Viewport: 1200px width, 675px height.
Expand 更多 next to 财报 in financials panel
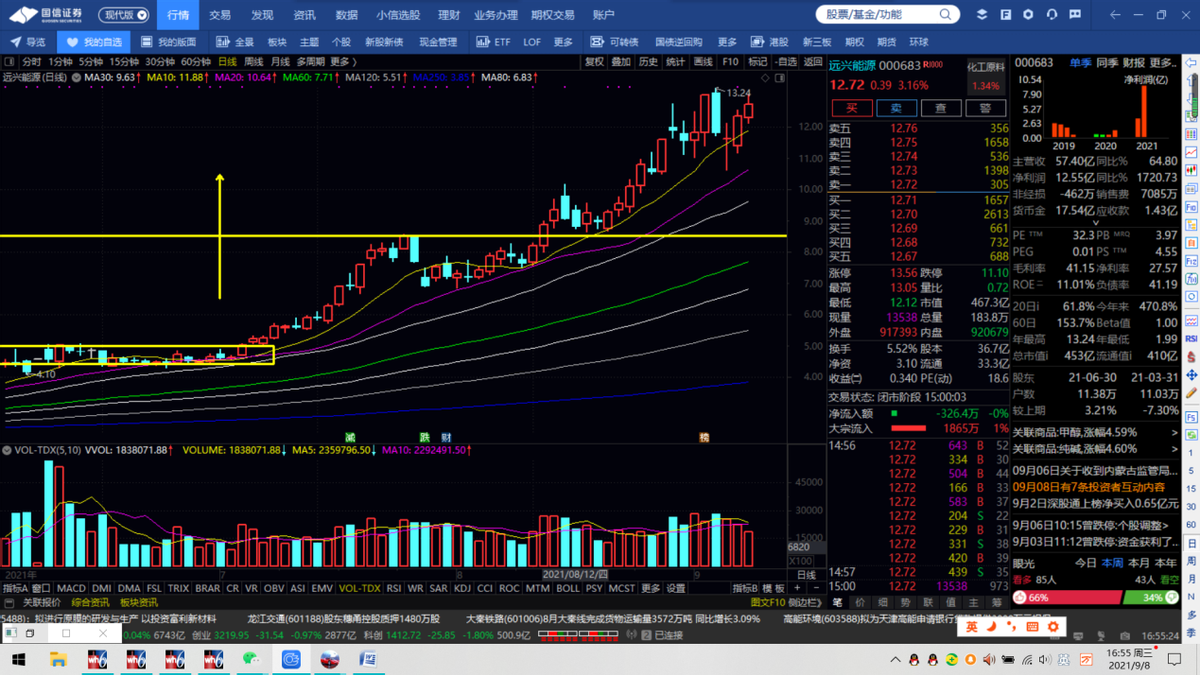click(x=1163, y=62)
